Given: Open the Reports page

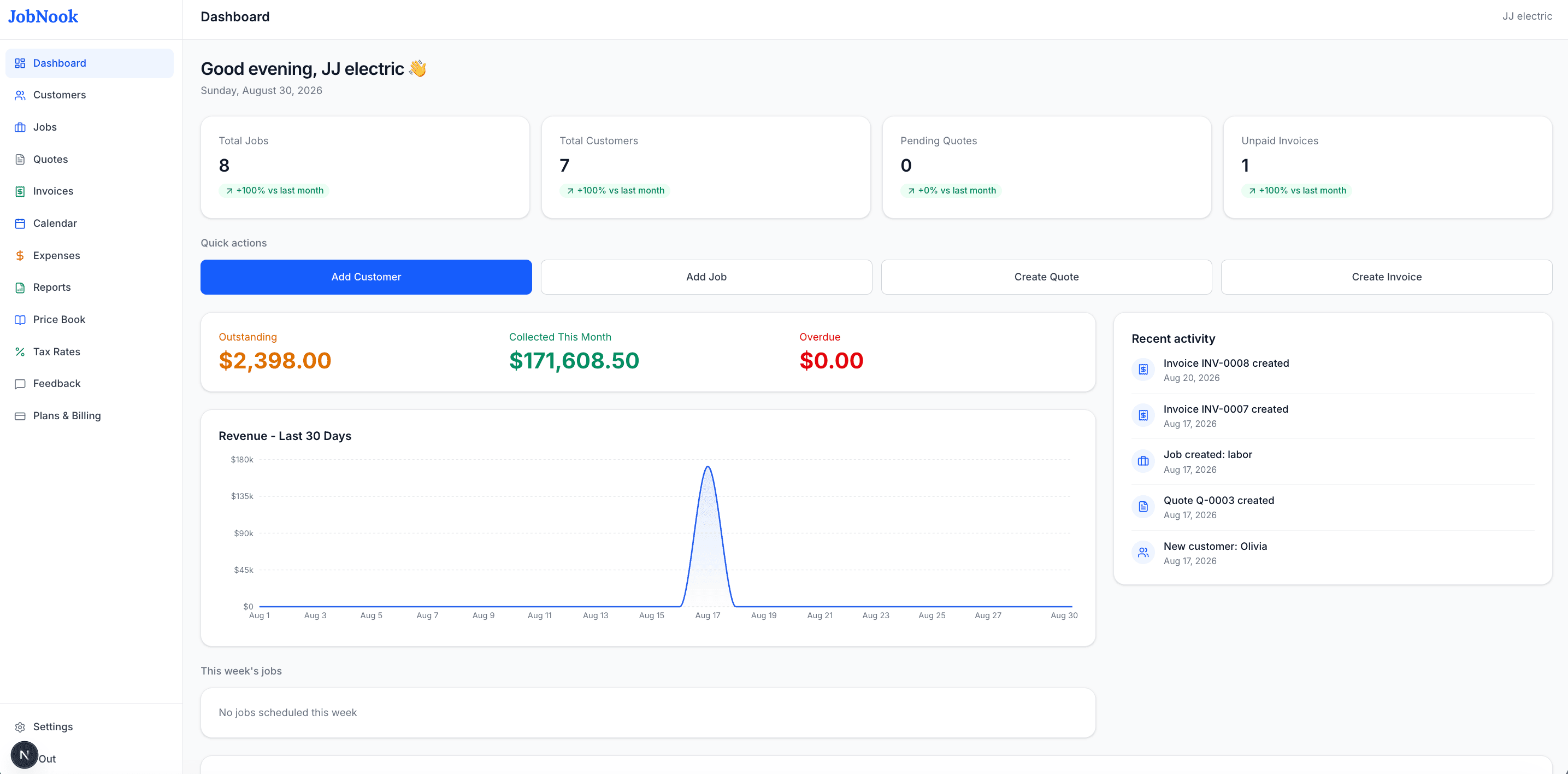Looking at the screenshot, I should tap(90, 288).
